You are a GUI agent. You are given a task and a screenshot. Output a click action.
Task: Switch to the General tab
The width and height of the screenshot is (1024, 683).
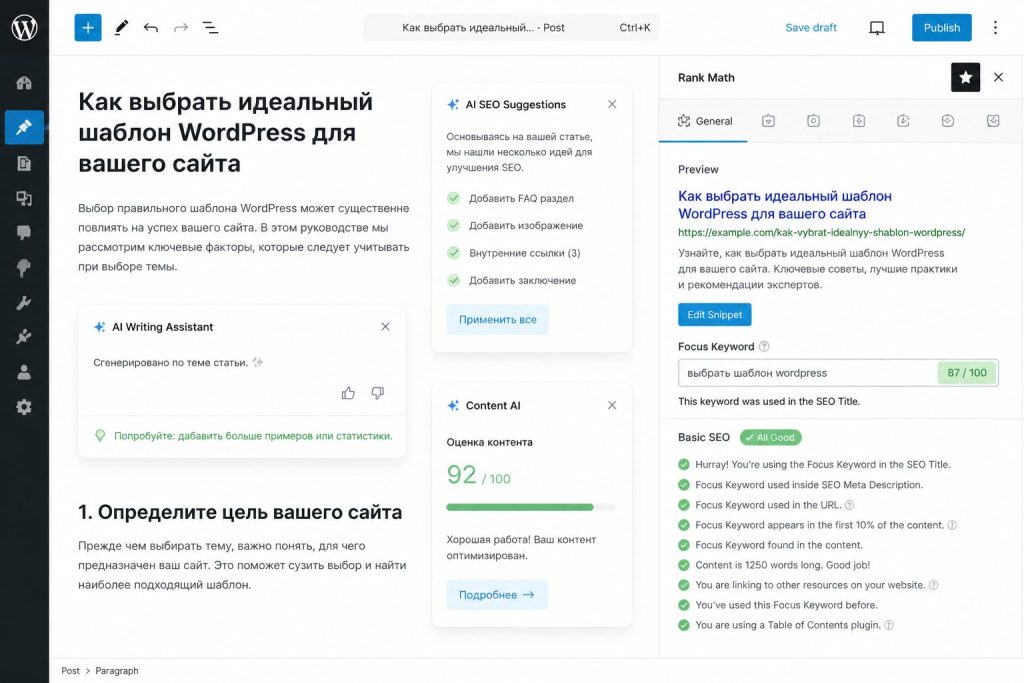[705, 121]
